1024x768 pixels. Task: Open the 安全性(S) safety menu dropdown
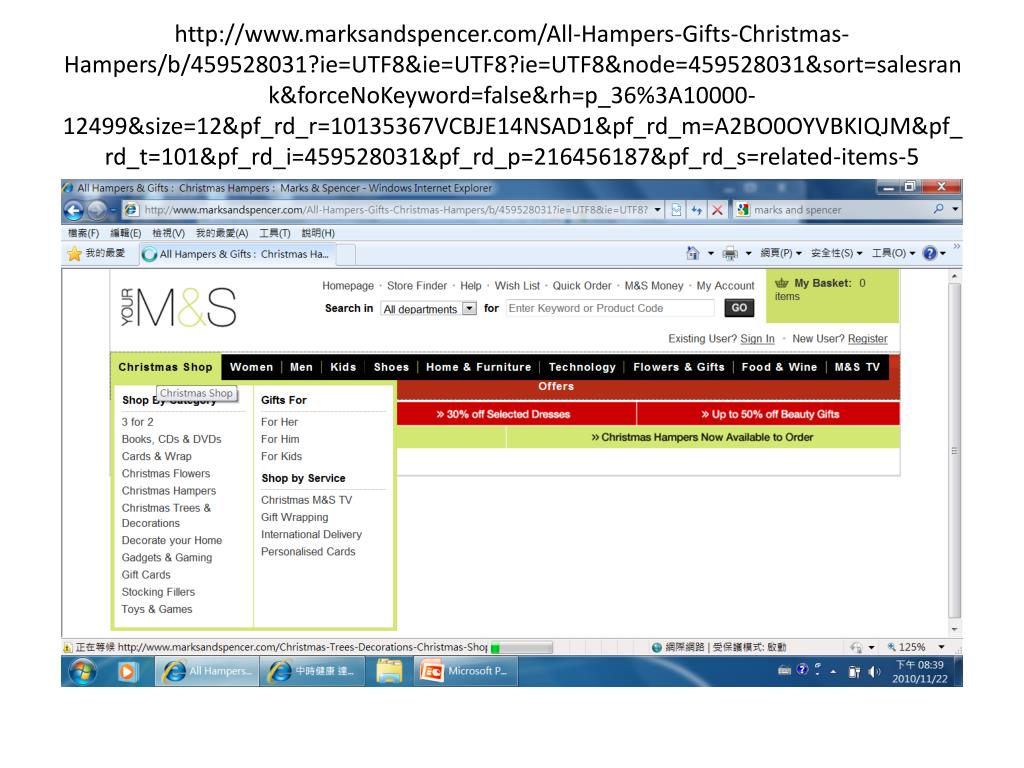pyautogui.click(x=837, y=253)
